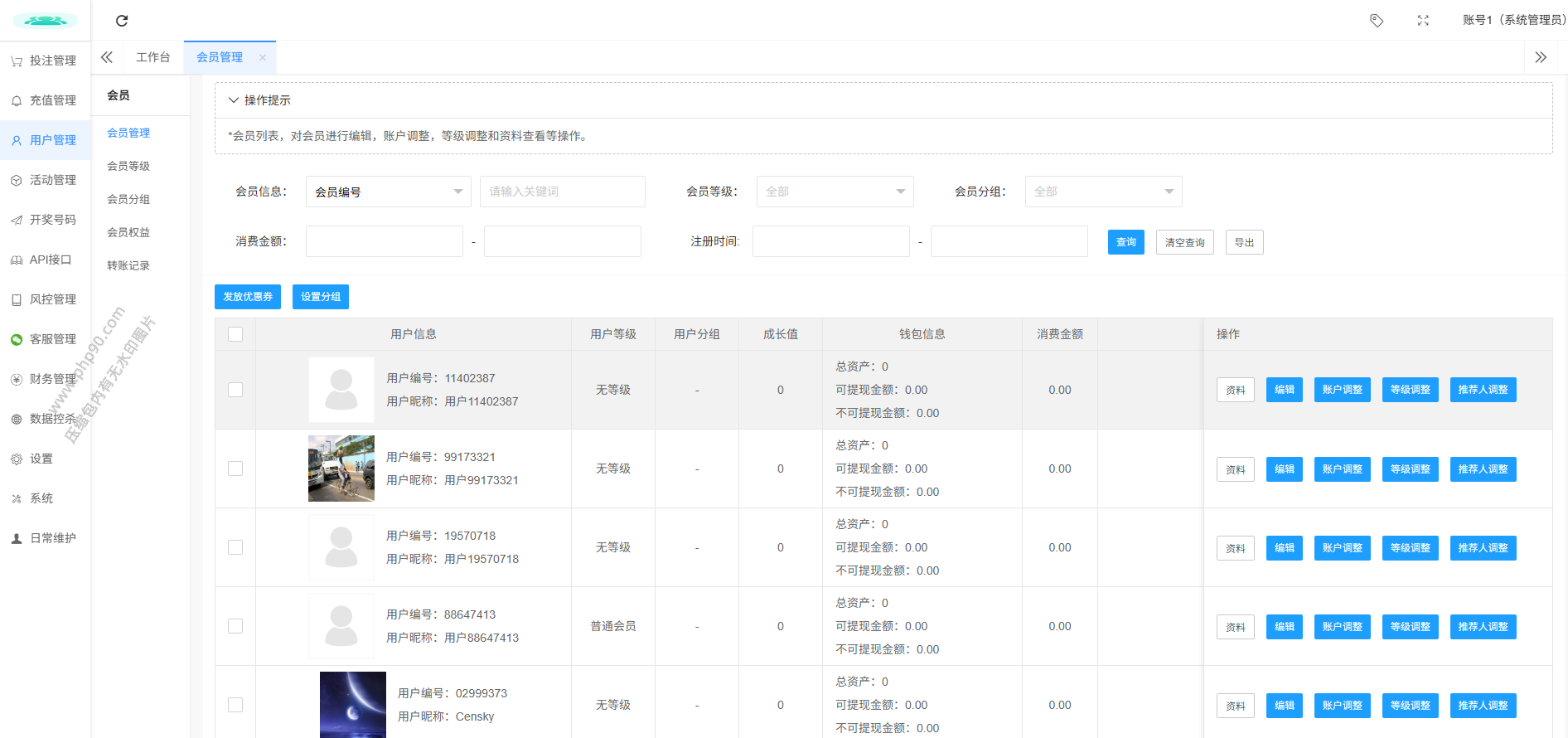Image resolution: width=1568 pixels, height=738 pixels.
Task: Collapse sidebar with double-left arrow icon
Action: 107,57
